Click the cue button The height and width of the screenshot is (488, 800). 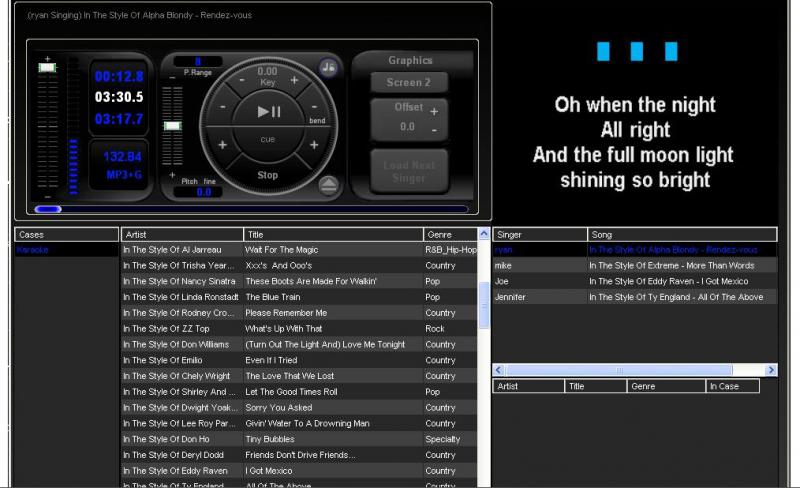pyautogui.click(x=267, y=139)
